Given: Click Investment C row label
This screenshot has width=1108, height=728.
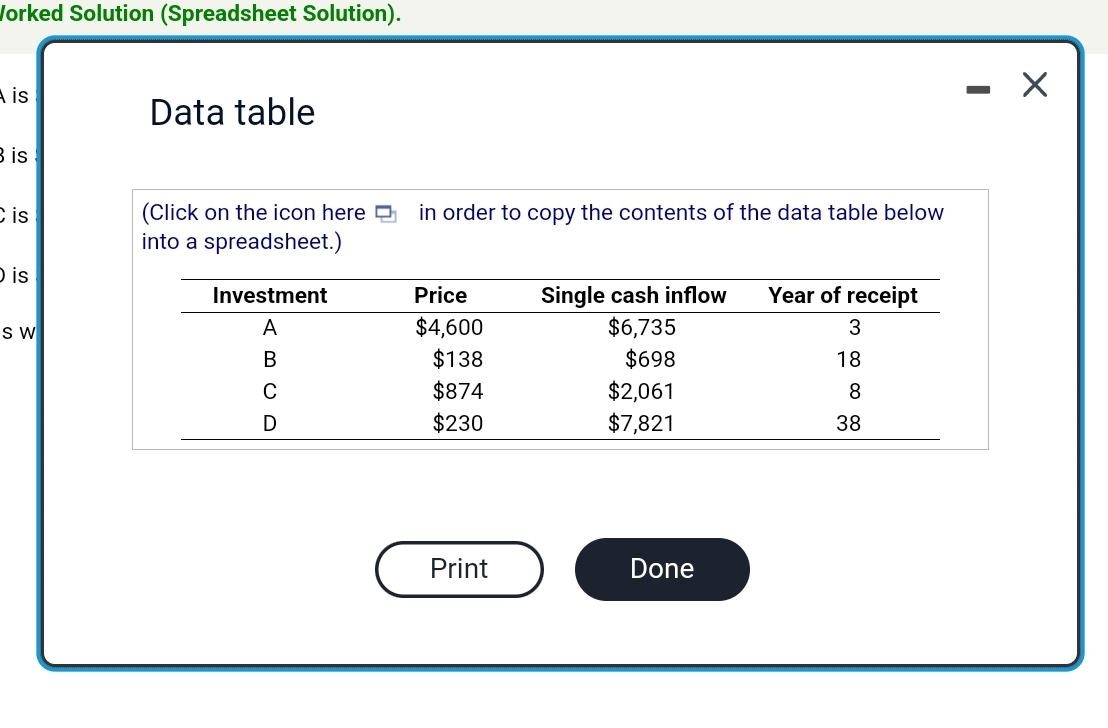Looking at the screenshot, I should click(269, 391).
